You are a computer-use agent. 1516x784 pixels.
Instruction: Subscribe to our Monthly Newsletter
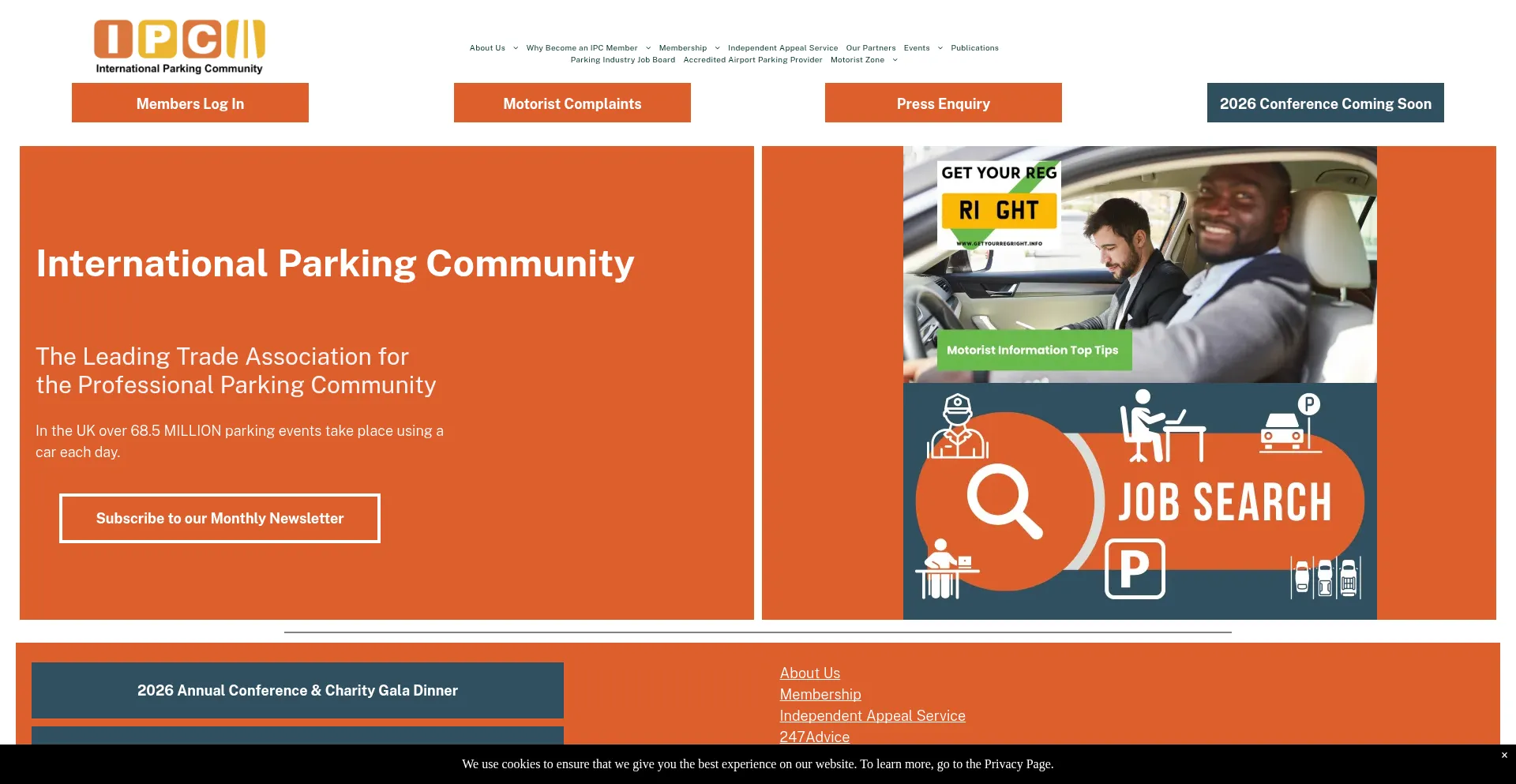[x=220, y=519]
